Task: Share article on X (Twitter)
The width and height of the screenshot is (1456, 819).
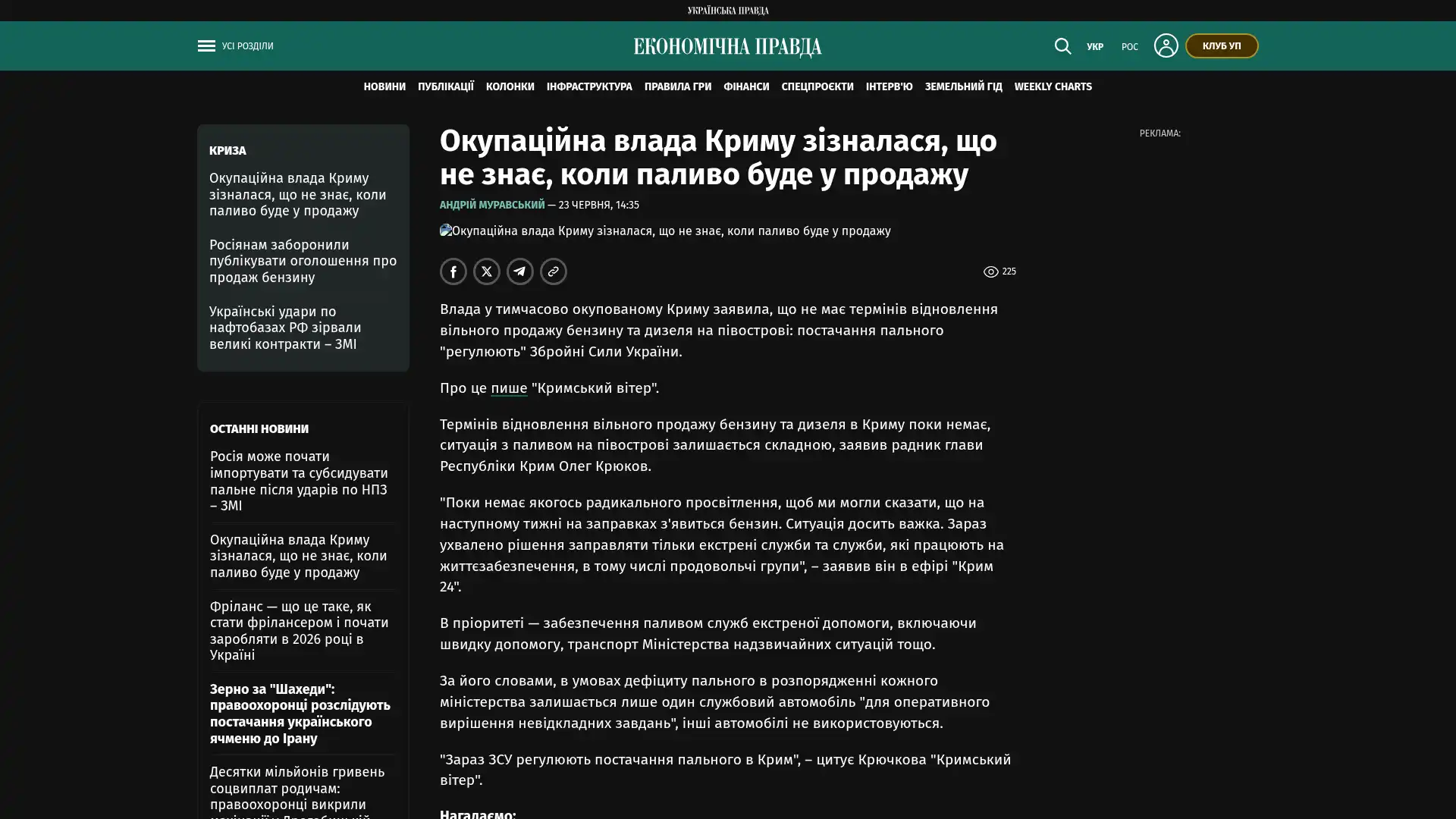Action: [487, 271]
